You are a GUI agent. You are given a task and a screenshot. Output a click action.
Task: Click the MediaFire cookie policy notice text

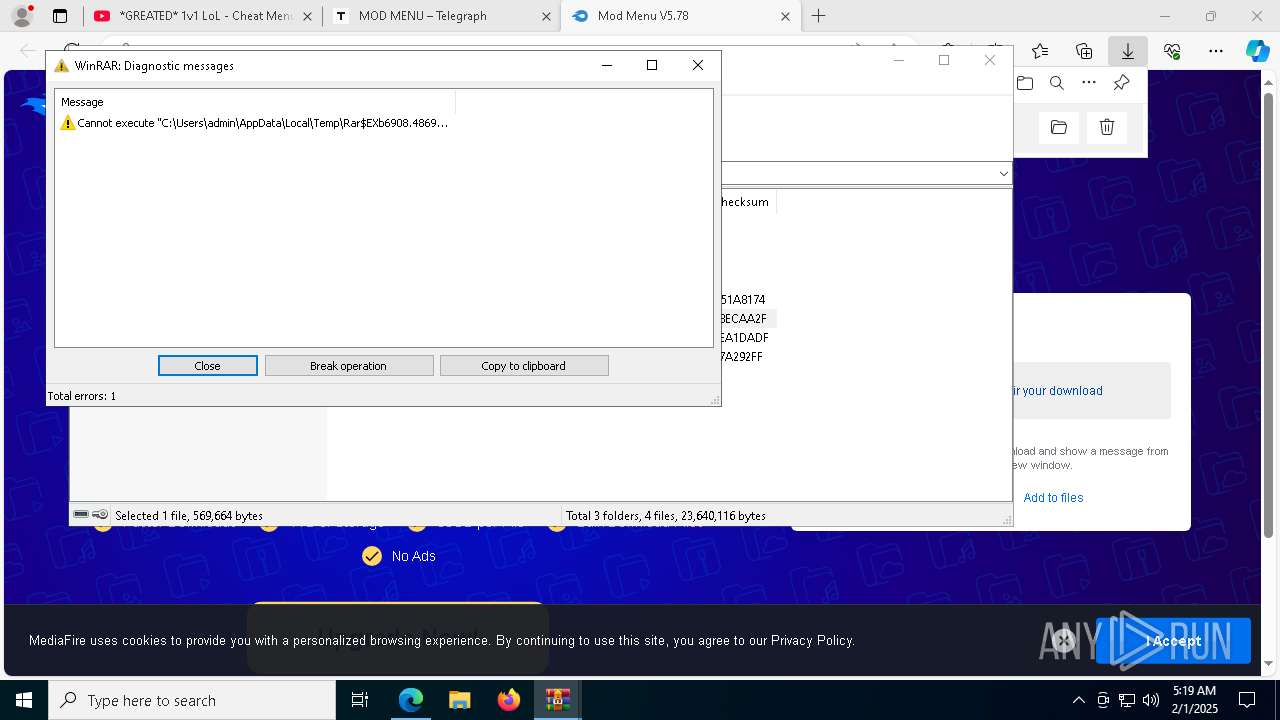pos(441,641)
